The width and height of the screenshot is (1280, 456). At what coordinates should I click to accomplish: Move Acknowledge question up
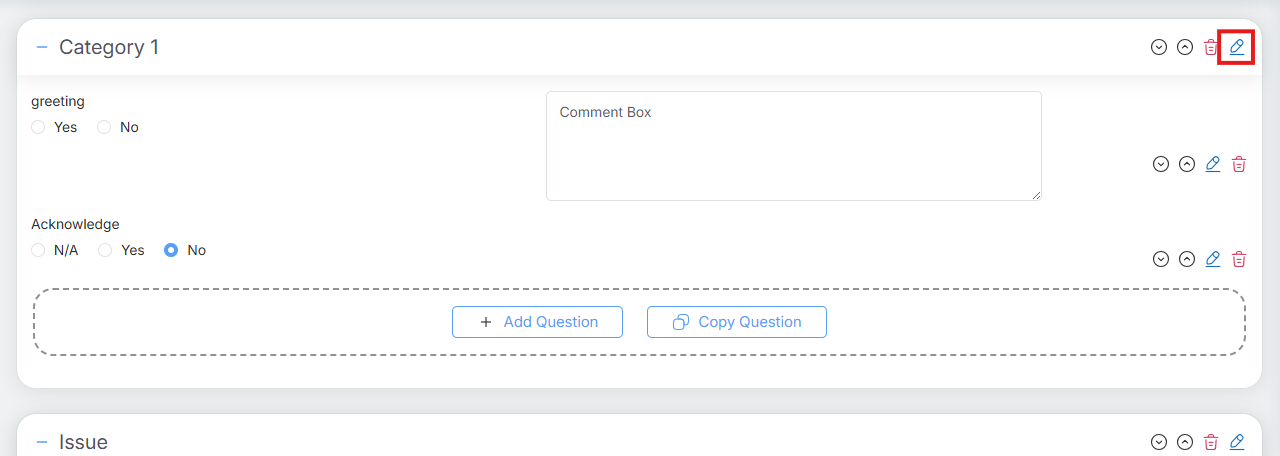[x=1187, y=259]
